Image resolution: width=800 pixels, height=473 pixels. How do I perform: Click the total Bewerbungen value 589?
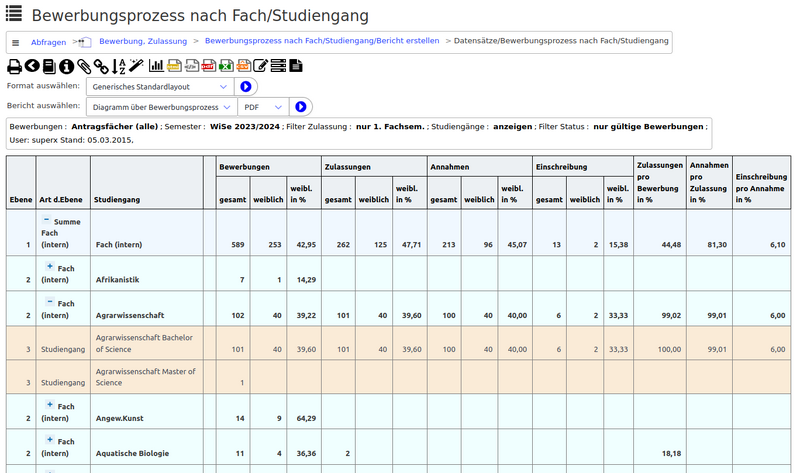[x=238, y=245]
